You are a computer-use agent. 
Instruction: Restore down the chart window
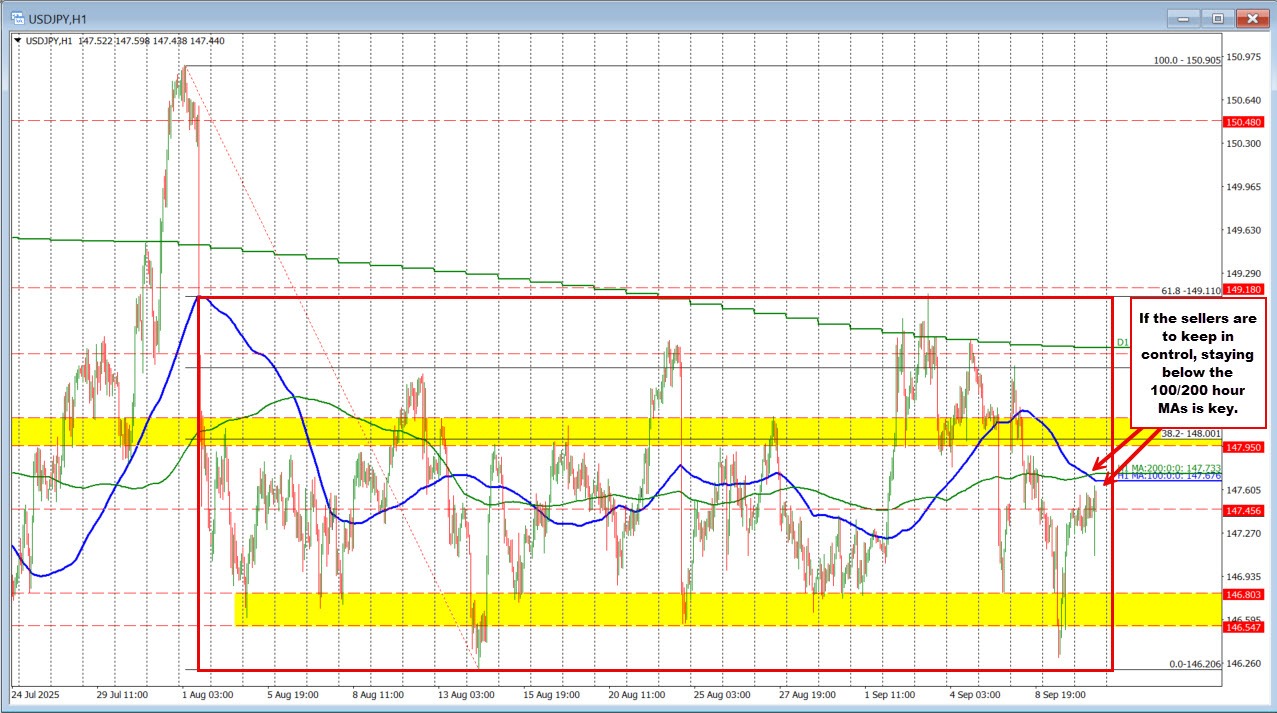coord(1218,17)
